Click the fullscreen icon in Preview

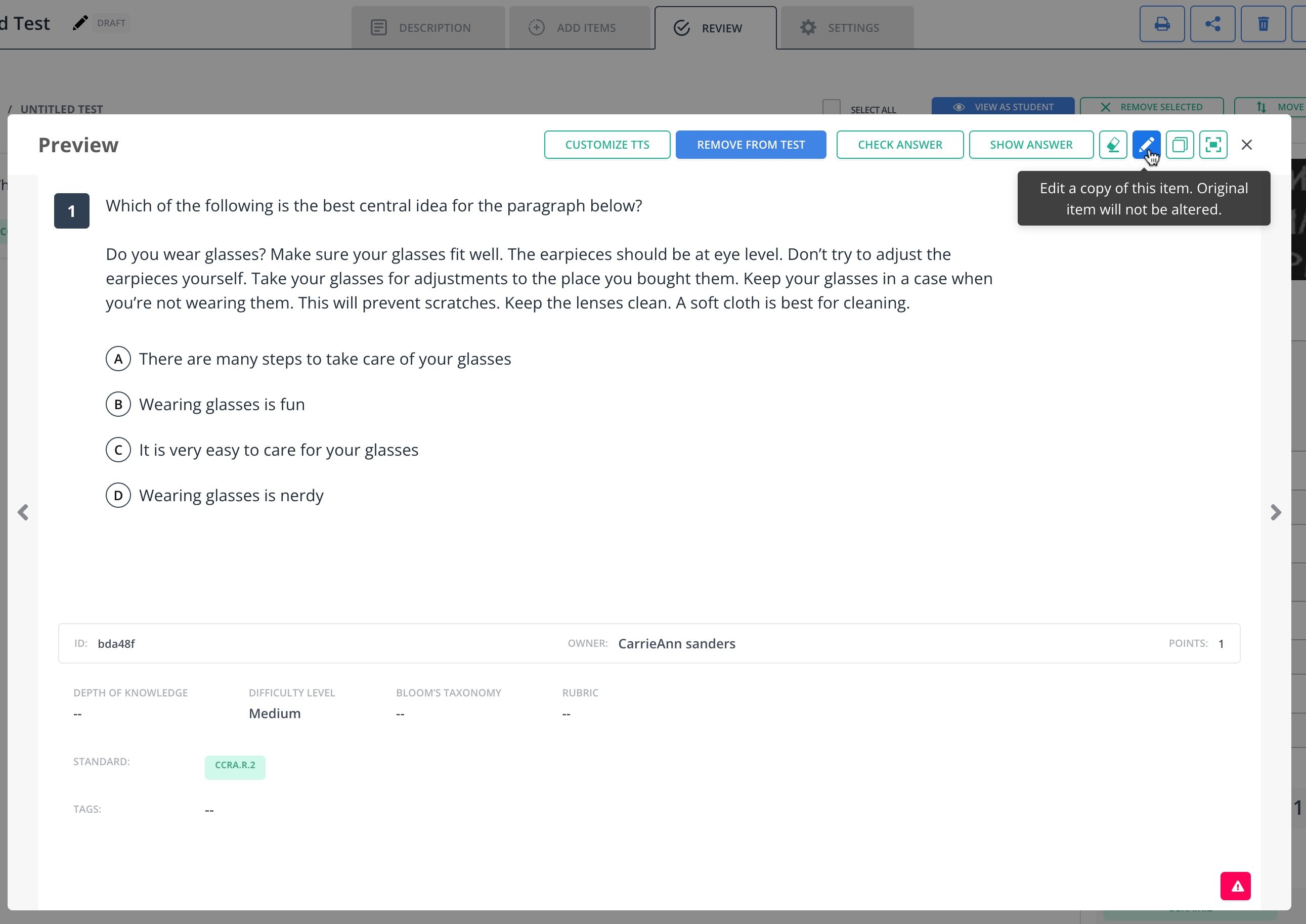pos(1213,145)
